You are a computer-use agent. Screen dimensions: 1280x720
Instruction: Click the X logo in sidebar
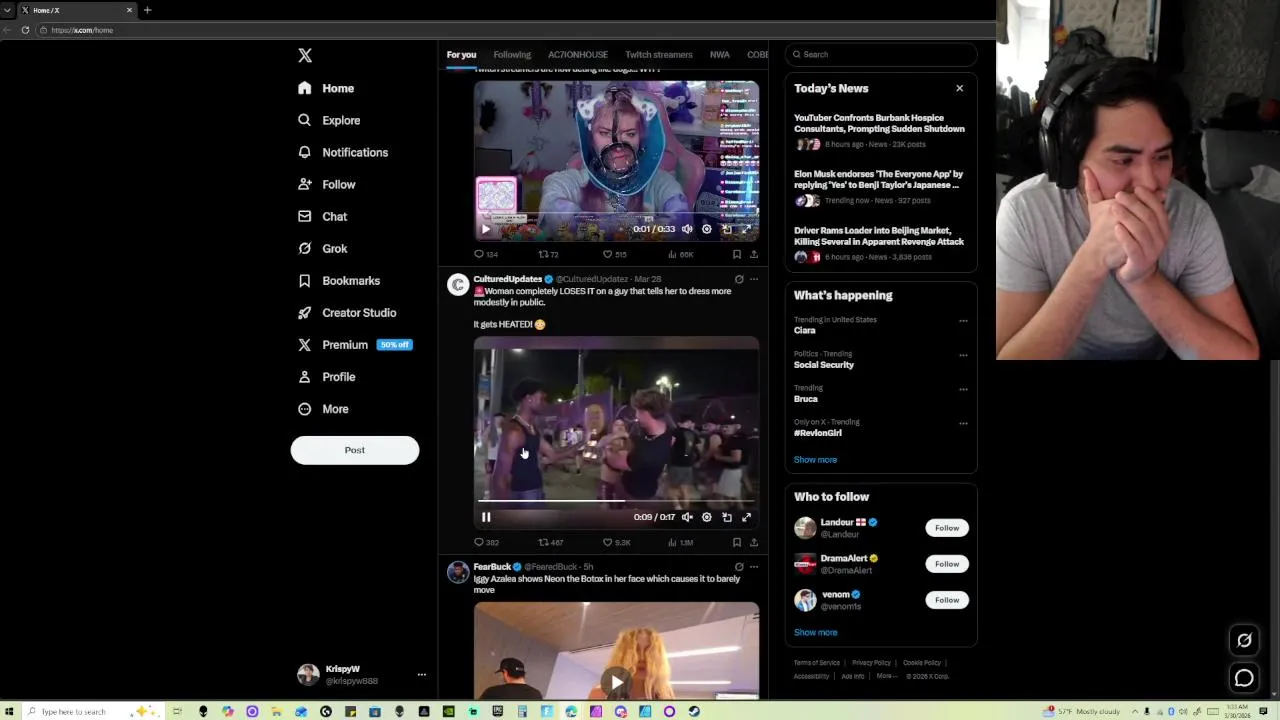(305, 55)
